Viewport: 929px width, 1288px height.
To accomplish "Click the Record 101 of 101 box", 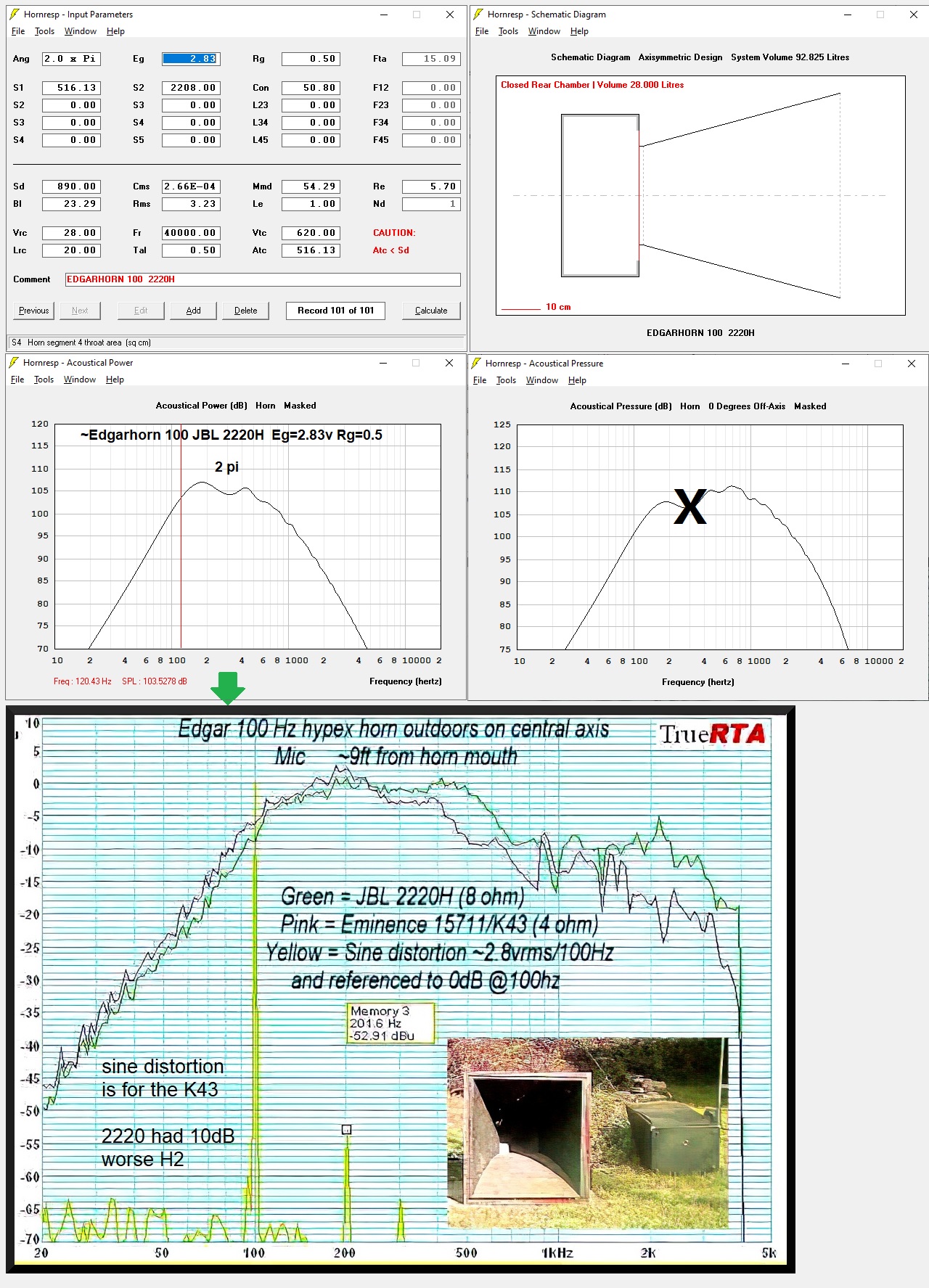I will coord(335,311).
